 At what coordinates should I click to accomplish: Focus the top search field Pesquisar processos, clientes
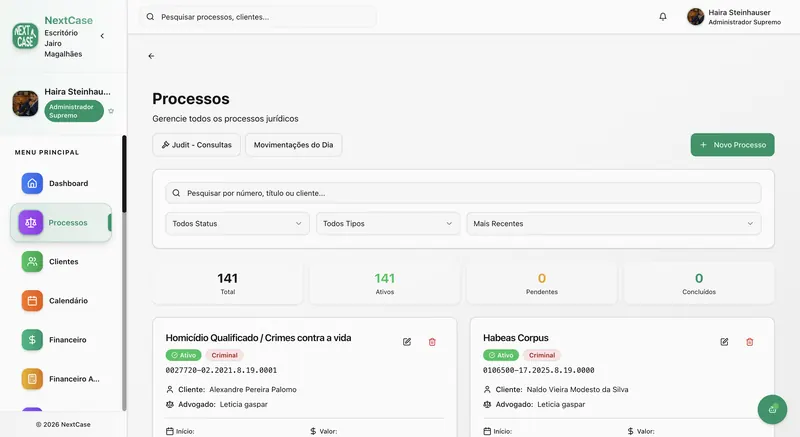click(258, 17)
